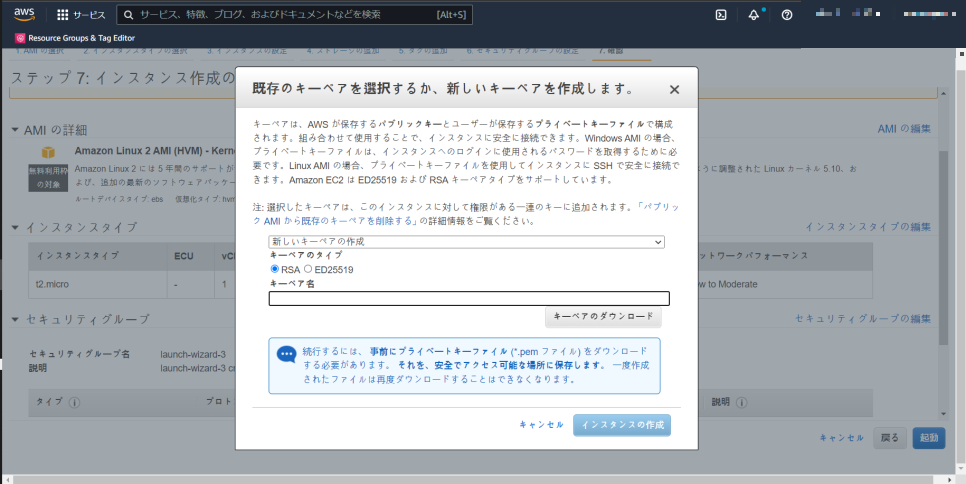The height and width of the screenshot is (484, 966).
Task: Switch to step 6 セキュリティグループの設定 tab
Action: click(x=522, y=50)
